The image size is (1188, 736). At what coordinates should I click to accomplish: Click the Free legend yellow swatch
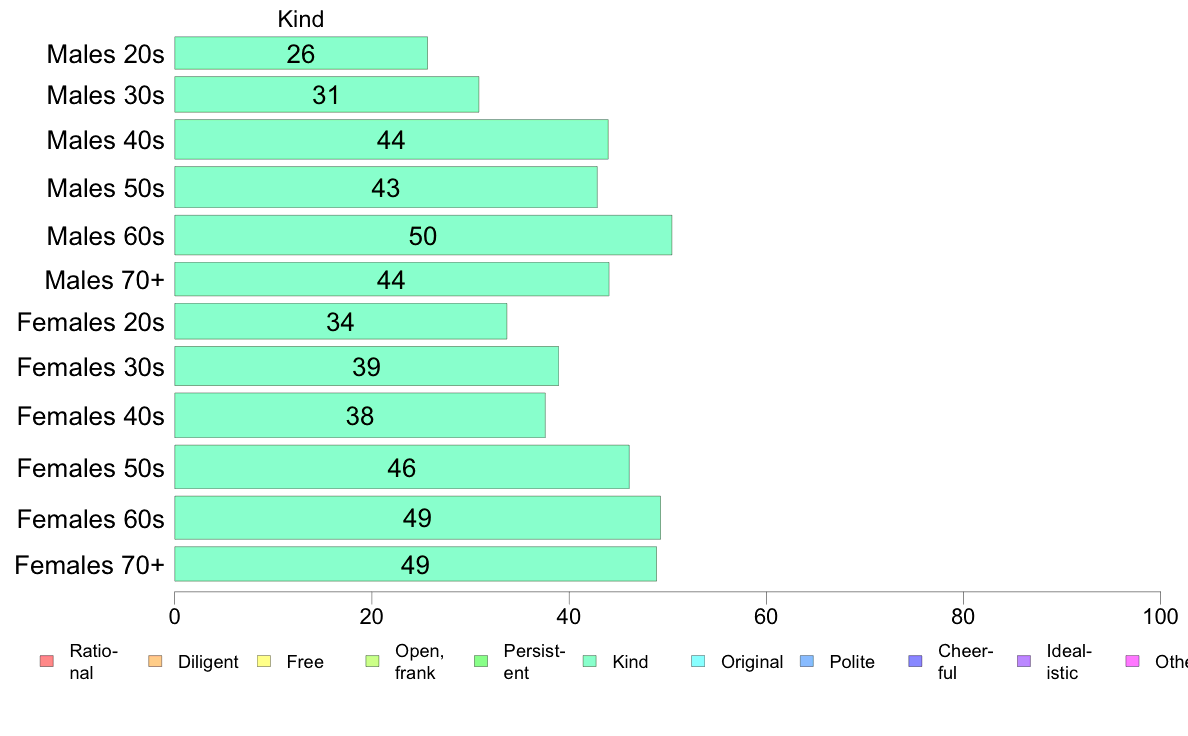[x=264, y=661]
